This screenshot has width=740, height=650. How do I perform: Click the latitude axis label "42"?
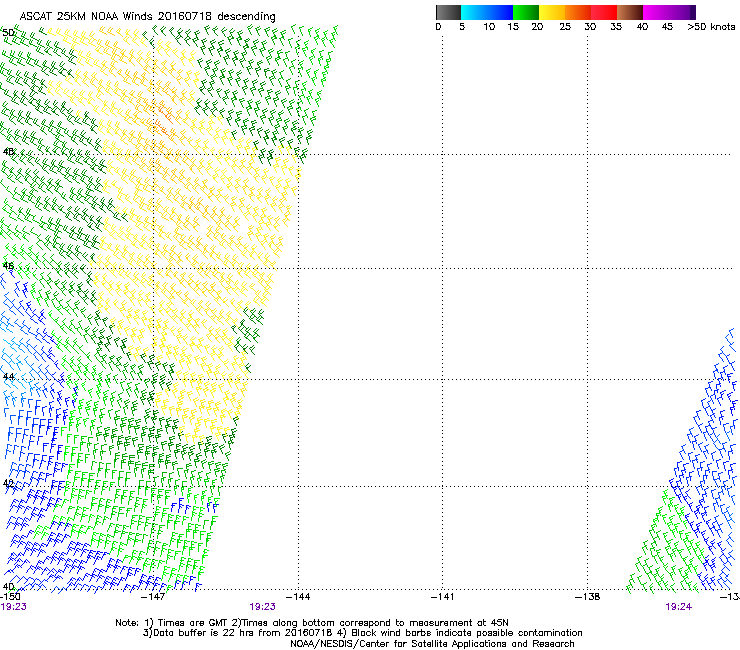coord(8,483)
